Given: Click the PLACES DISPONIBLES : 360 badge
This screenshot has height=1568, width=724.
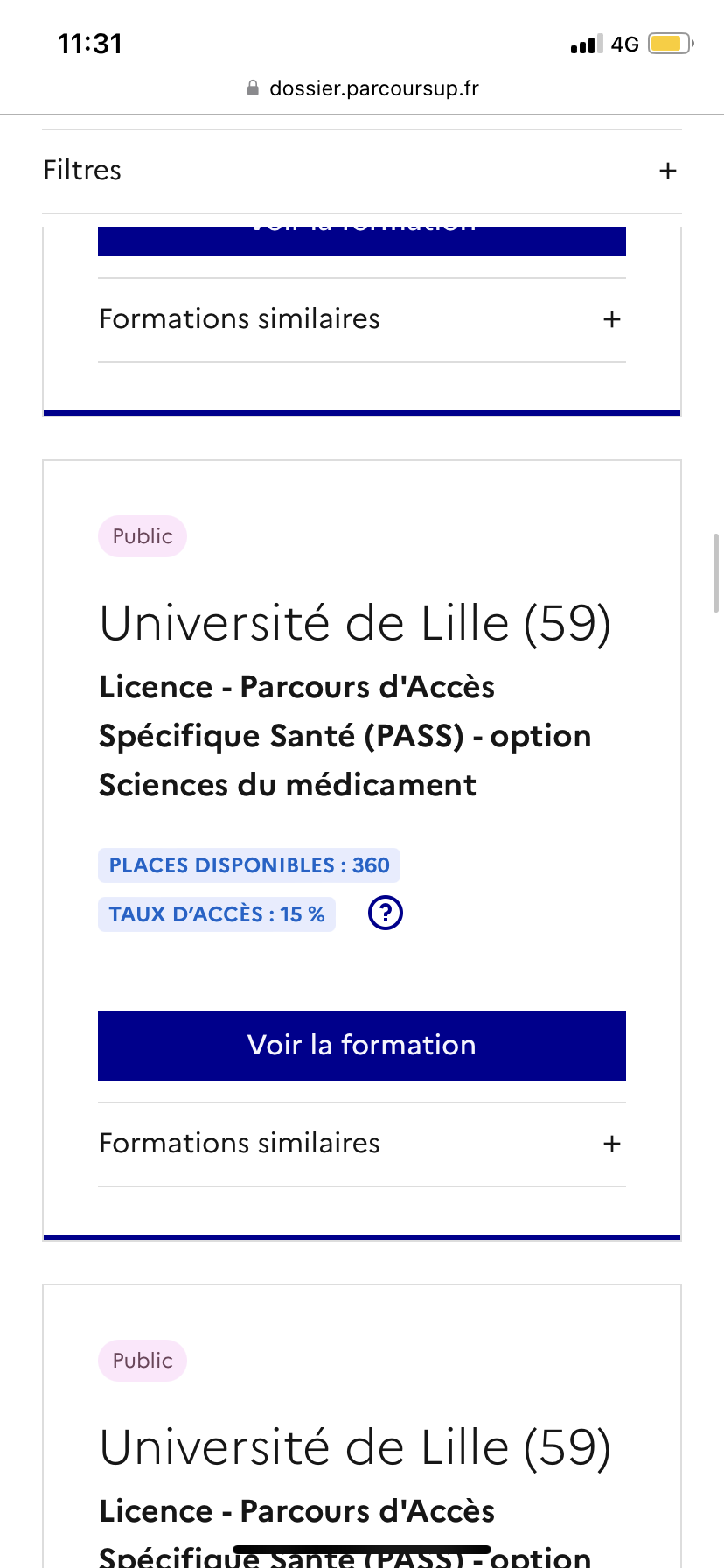Looking at the screenshot, I should (x=249, y=865).
